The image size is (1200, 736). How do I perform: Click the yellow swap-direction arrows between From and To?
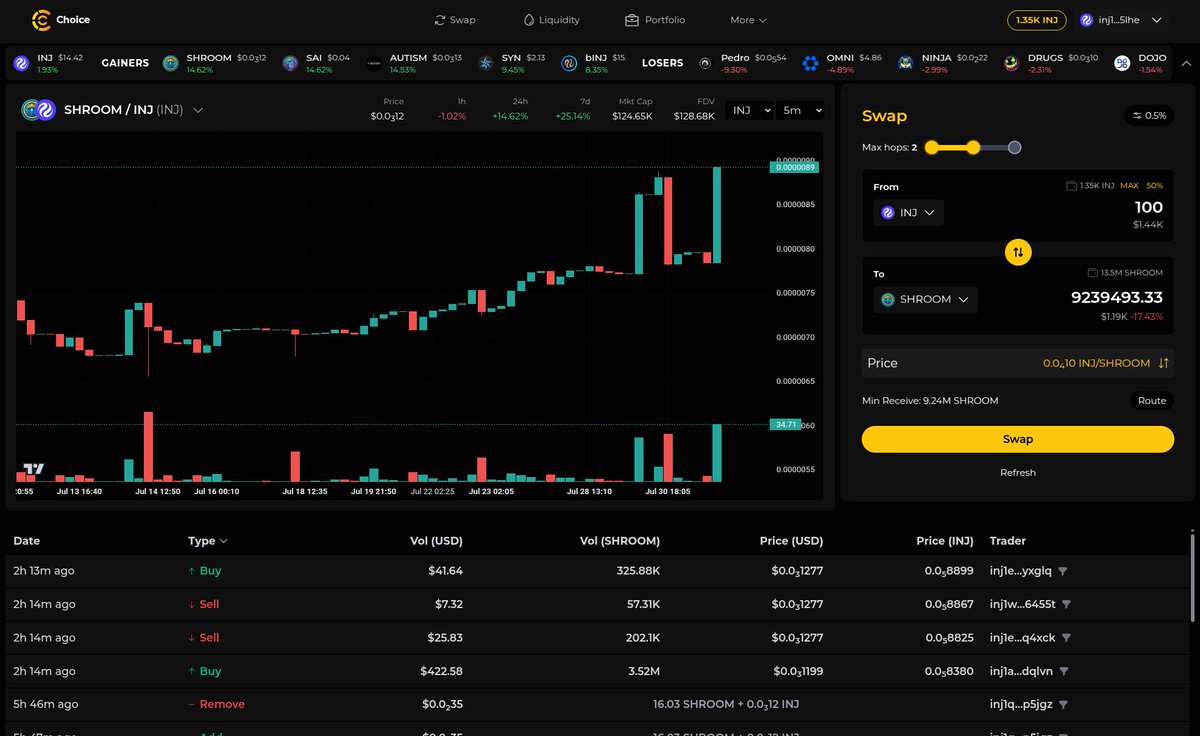click(x=1017, y=252)
